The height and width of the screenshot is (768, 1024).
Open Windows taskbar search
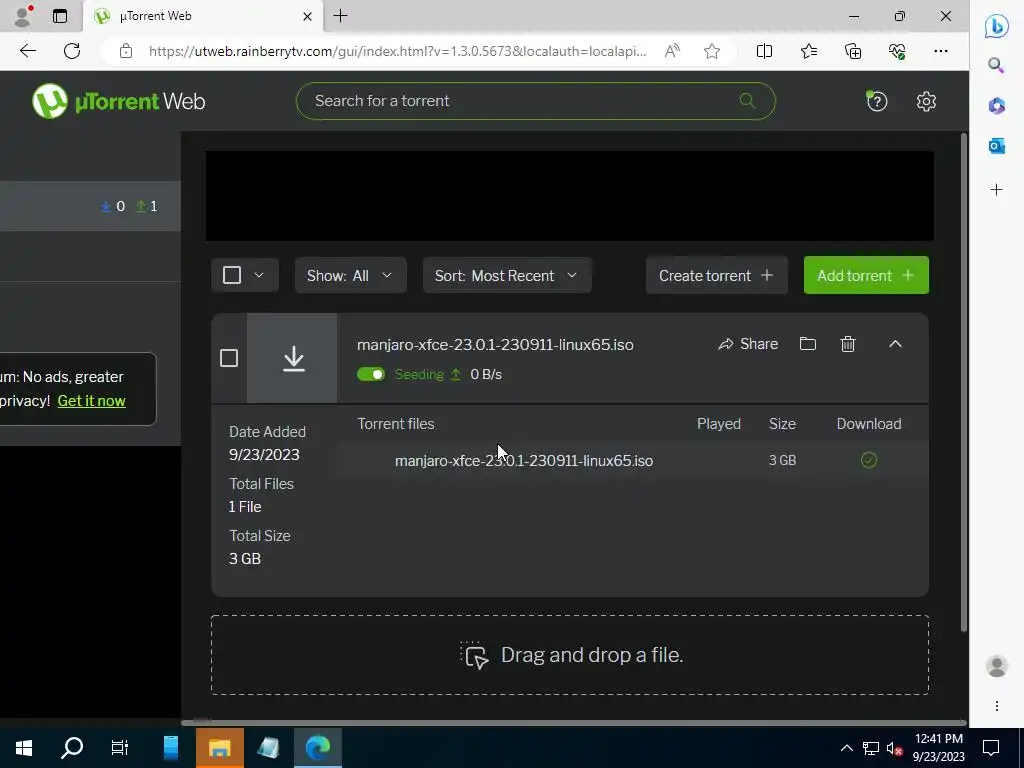[72, 748]
